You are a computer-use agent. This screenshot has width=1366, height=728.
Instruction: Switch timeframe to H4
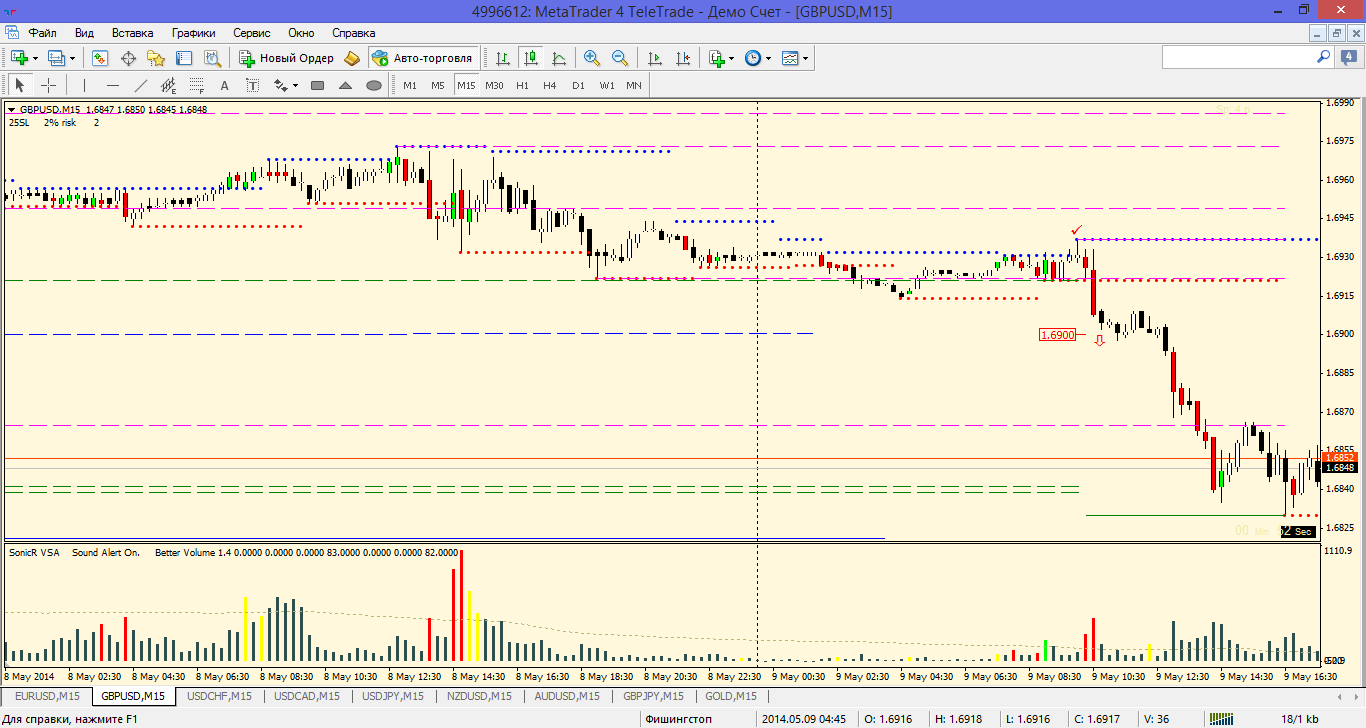click(x=550, y=85)
